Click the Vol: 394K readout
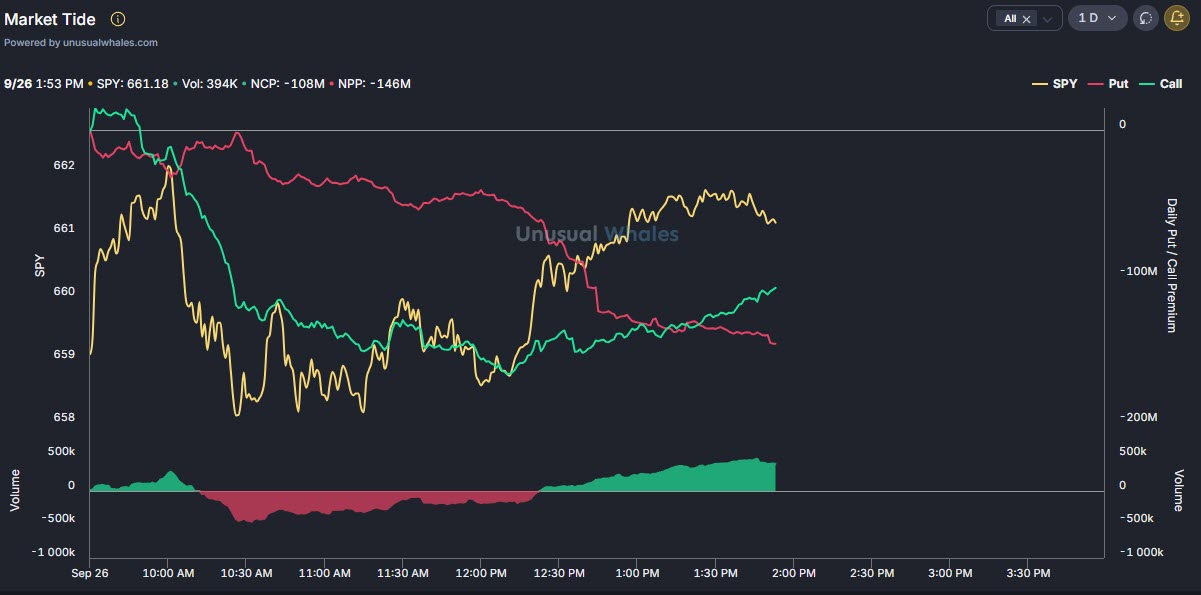The image size is (1201, 595). pyautogui.click(x=209, y=83)
